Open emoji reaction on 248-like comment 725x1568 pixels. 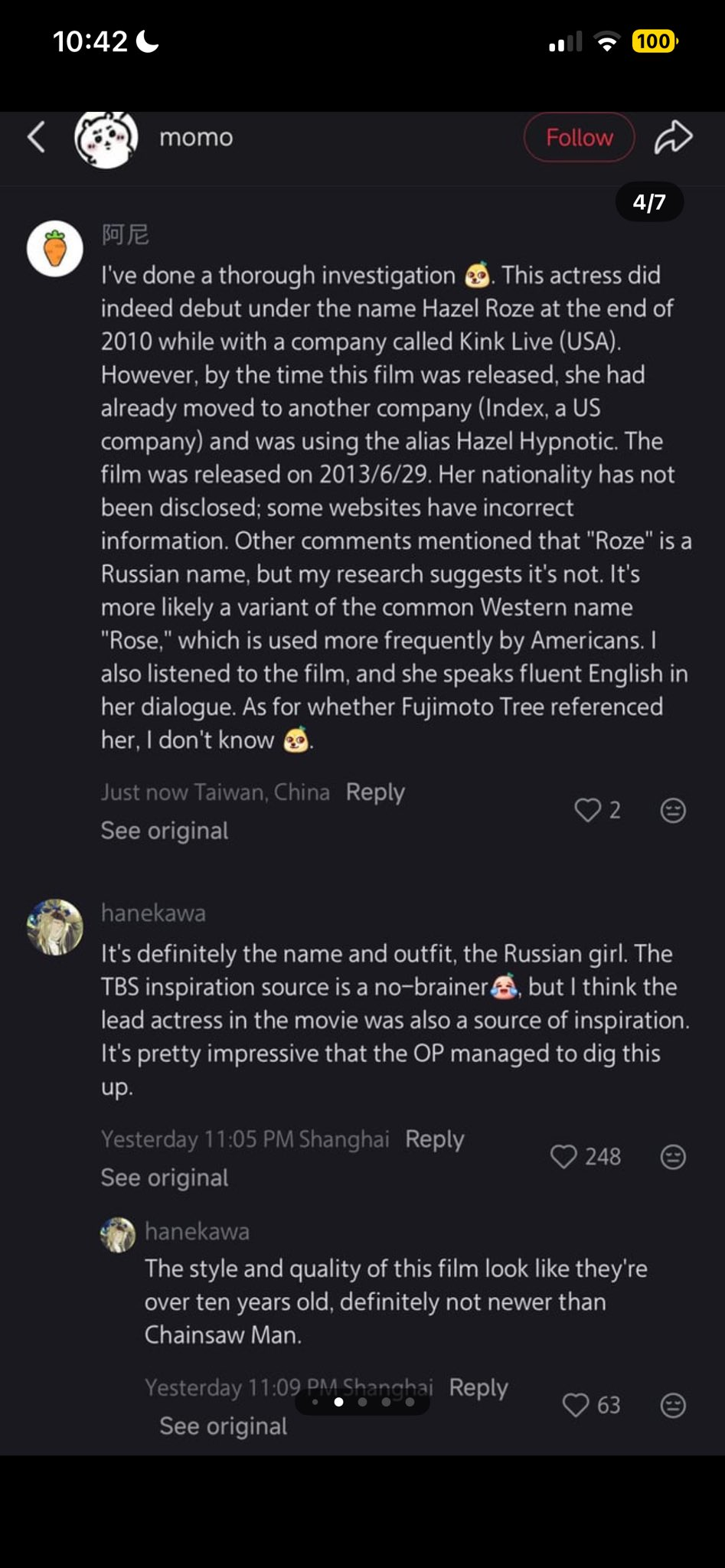673,1156
